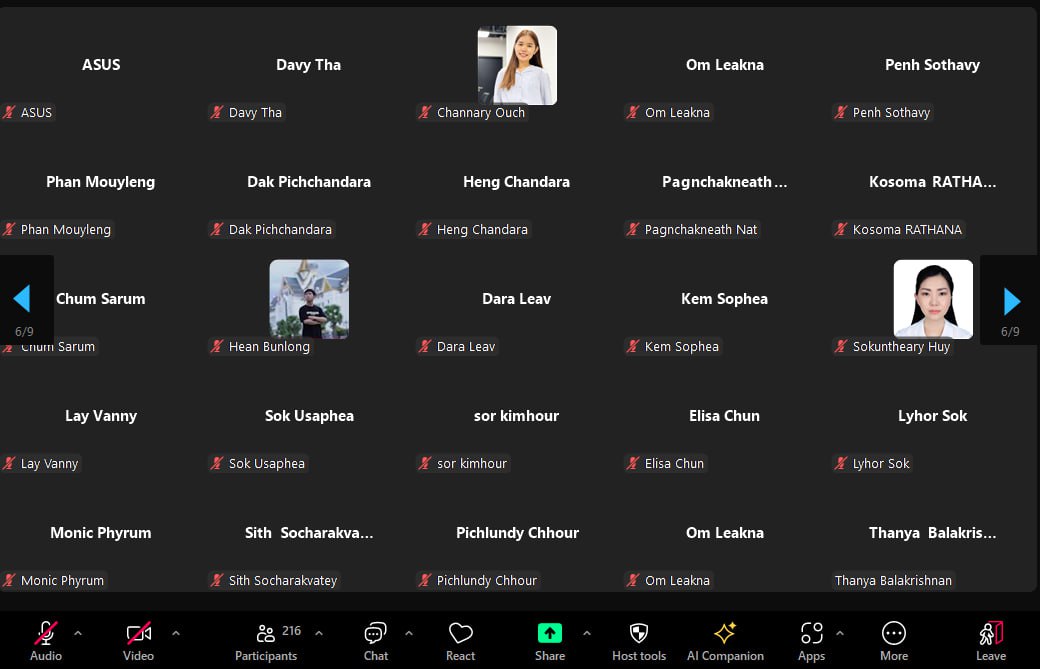Go to previous gallery page arrow
Image resolution: width=1040 pixels, height=669 pixels.
[x=22, y=299]
